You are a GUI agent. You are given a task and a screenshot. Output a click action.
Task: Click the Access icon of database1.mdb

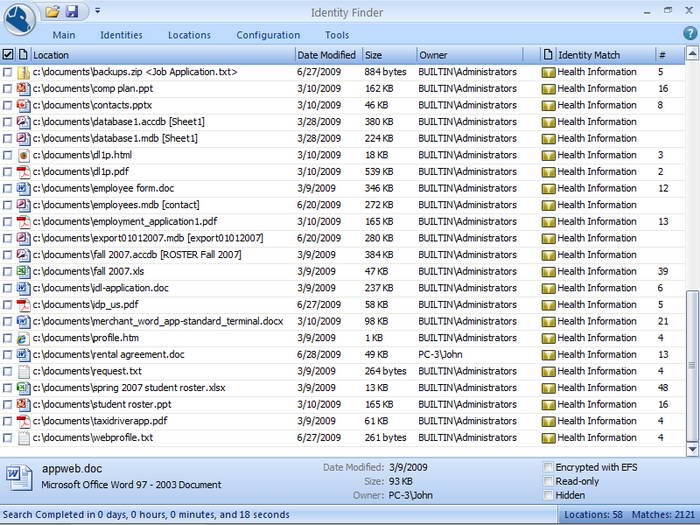23,138
